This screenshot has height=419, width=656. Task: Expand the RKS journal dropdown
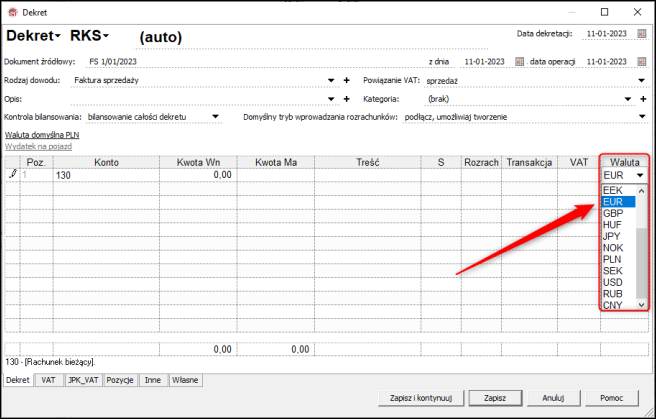(x=106, y=36)
